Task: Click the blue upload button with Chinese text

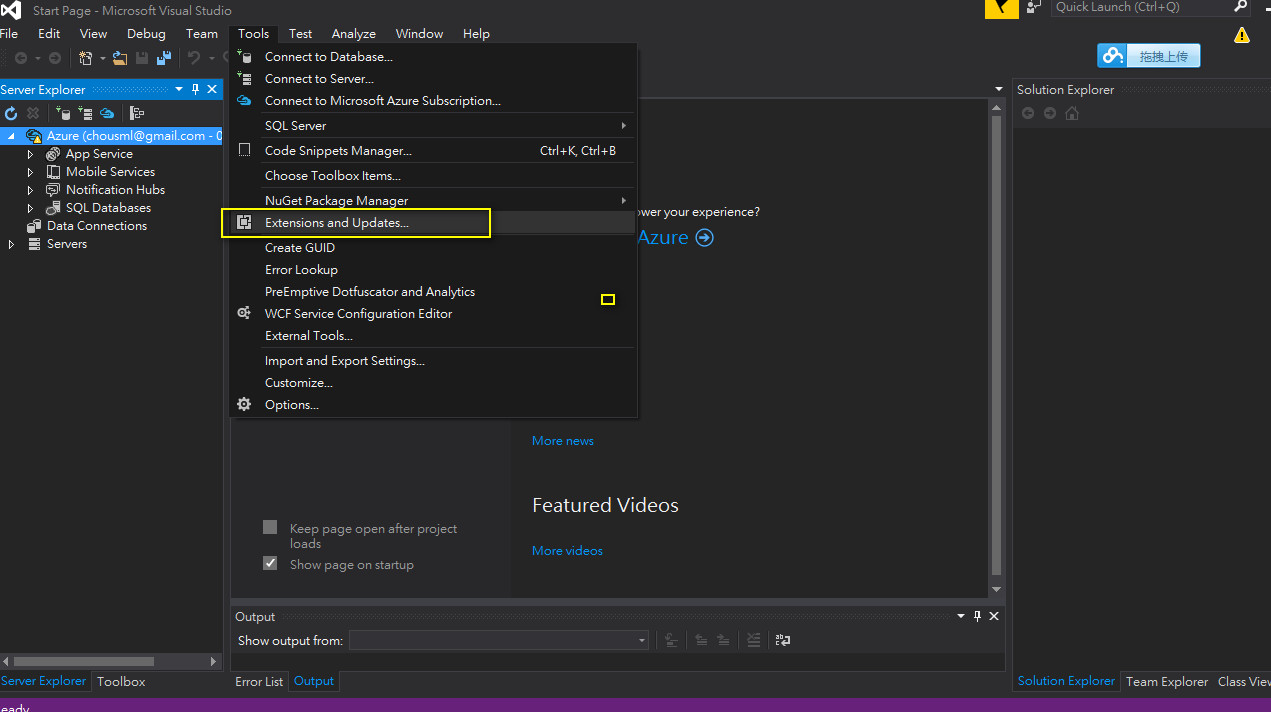Action: click(1148, 56)
